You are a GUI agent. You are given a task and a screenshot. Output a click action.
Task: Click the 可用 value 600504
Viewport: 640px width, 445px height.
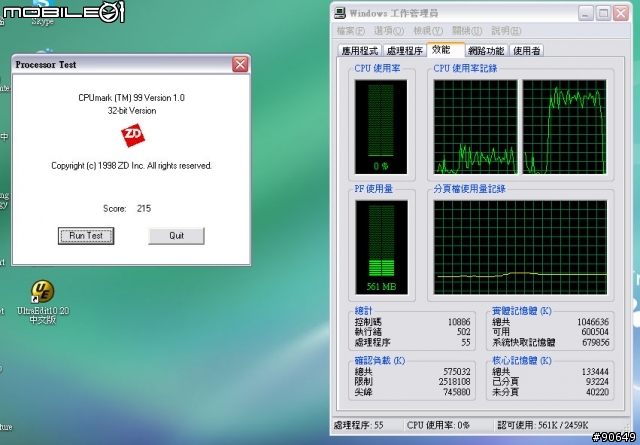pos(595,332)
